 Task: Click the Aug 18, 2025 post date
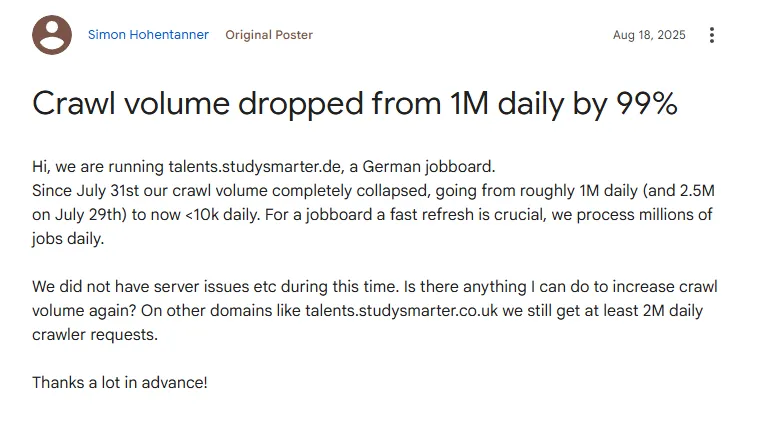649,35
